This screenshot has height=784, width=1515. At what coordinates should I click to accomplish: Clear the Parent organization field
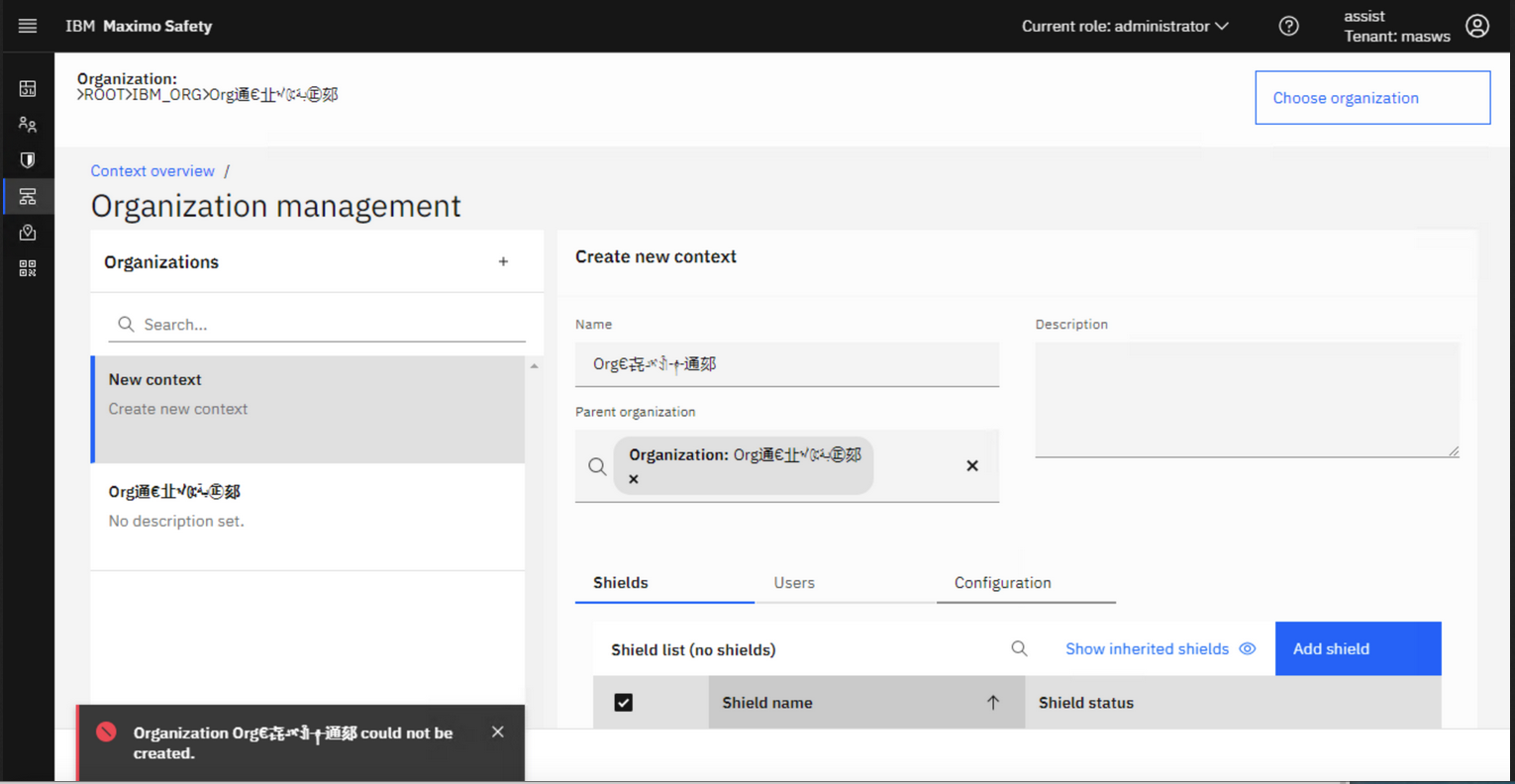point(972,465)
